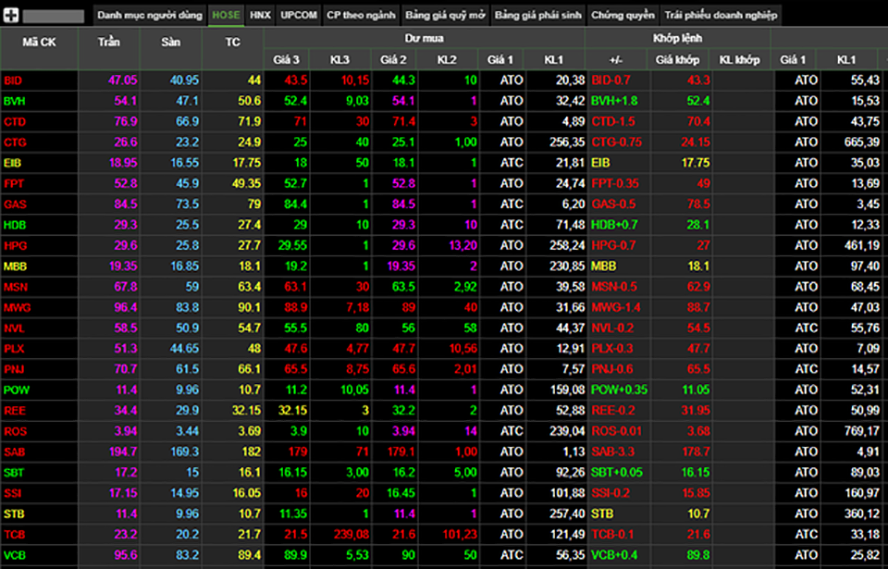Open CP theo ngành tab

pos(361,16)
